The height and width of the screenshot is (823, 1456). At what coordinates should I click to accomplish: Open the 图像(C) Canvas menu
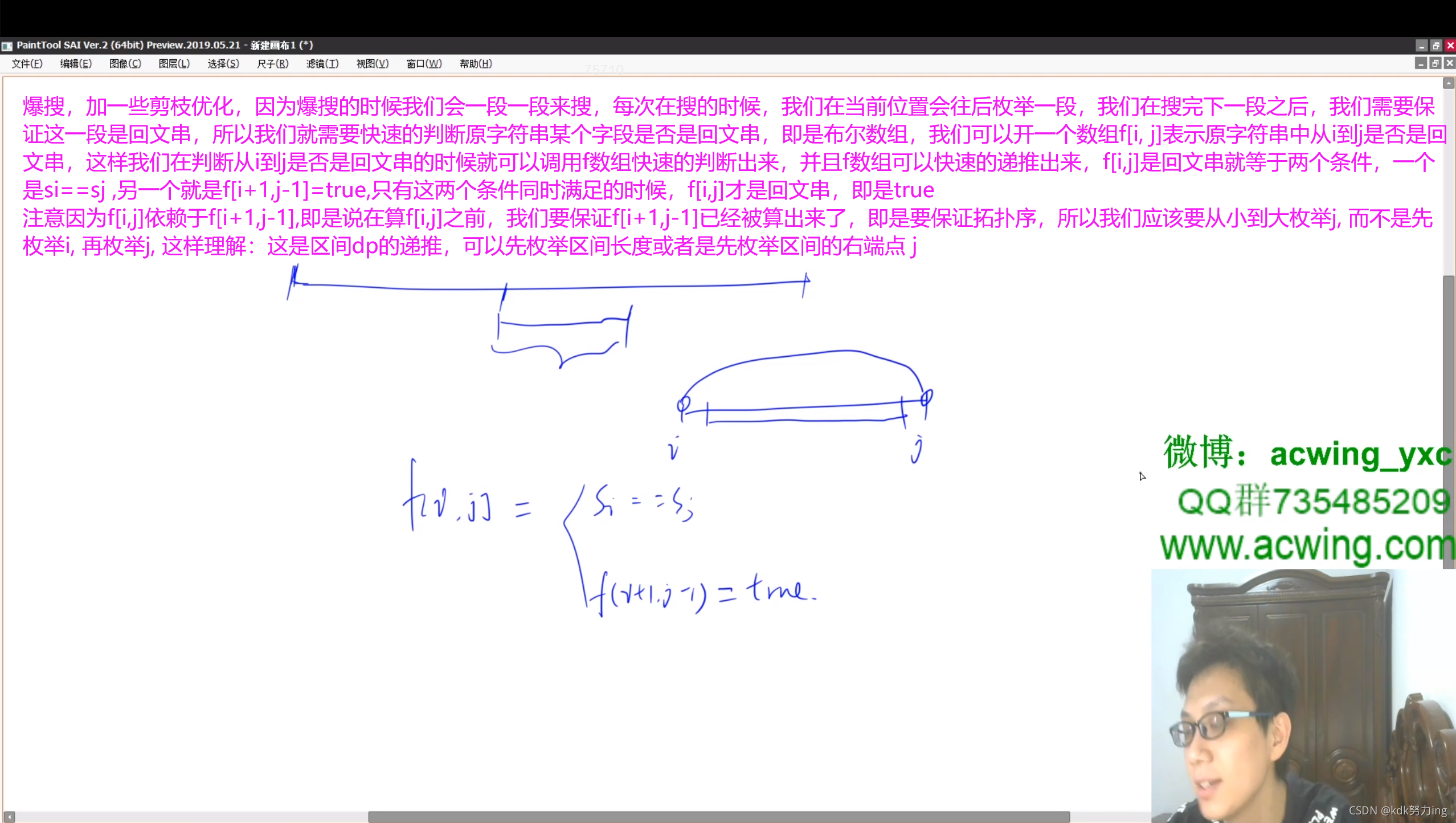(125, 63)
